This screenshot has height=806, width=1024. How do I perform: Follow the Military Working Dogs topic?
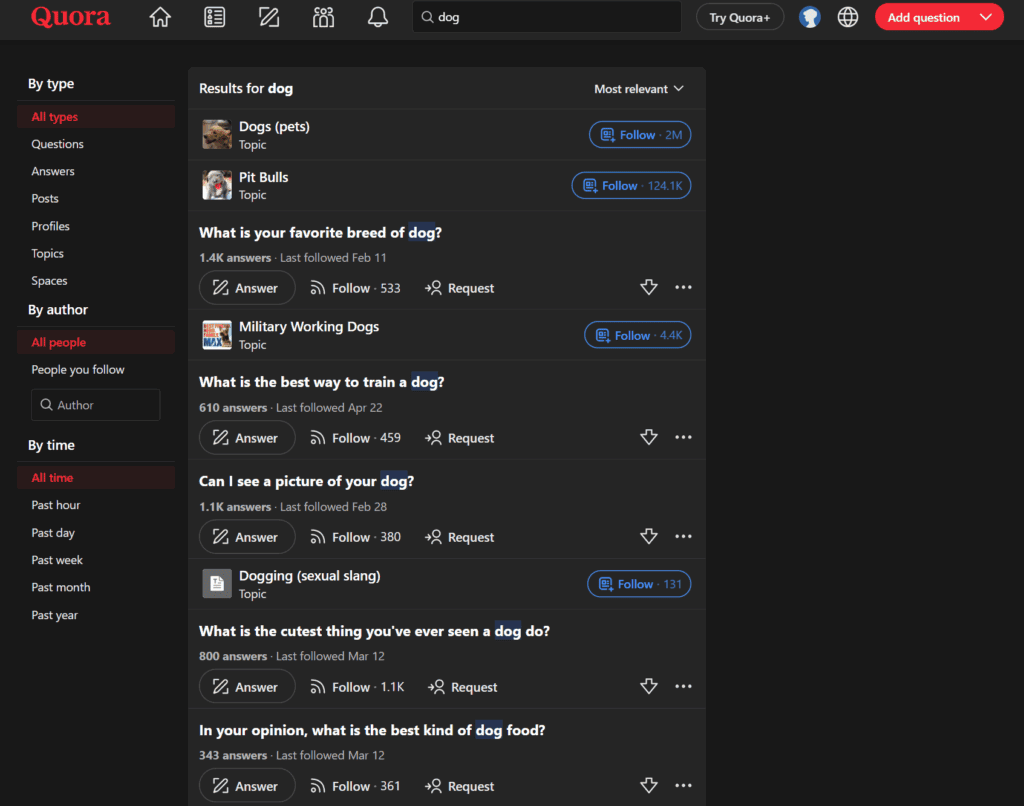click(x=637, y=335)
